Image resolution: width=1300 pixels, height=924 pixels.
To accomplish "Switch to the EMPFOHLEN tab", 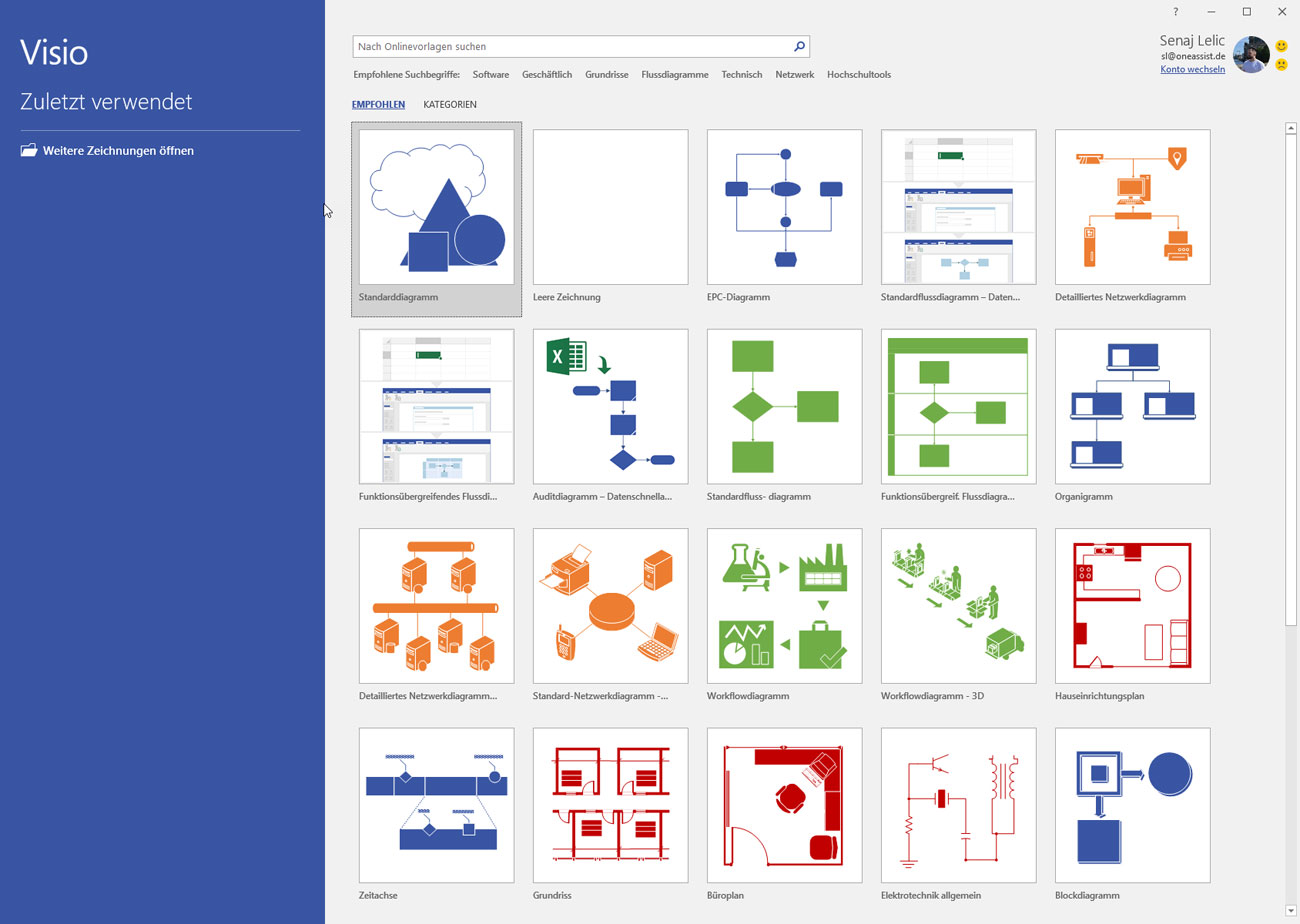I will click(378, 104).
